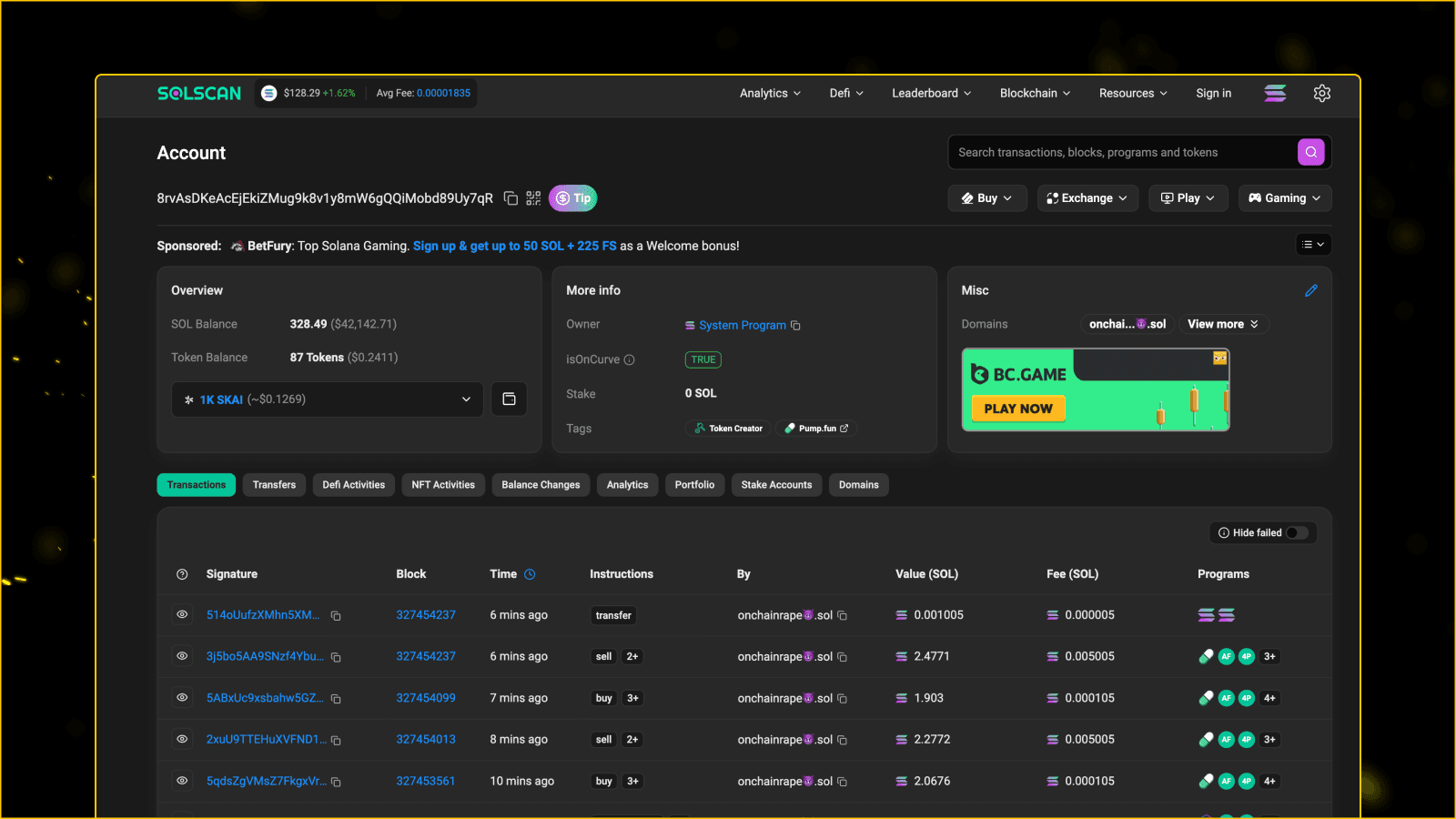Copy signature 2xuU9TTEHuXVFND1
1456x819 pixels.
(x=336, y=741)
